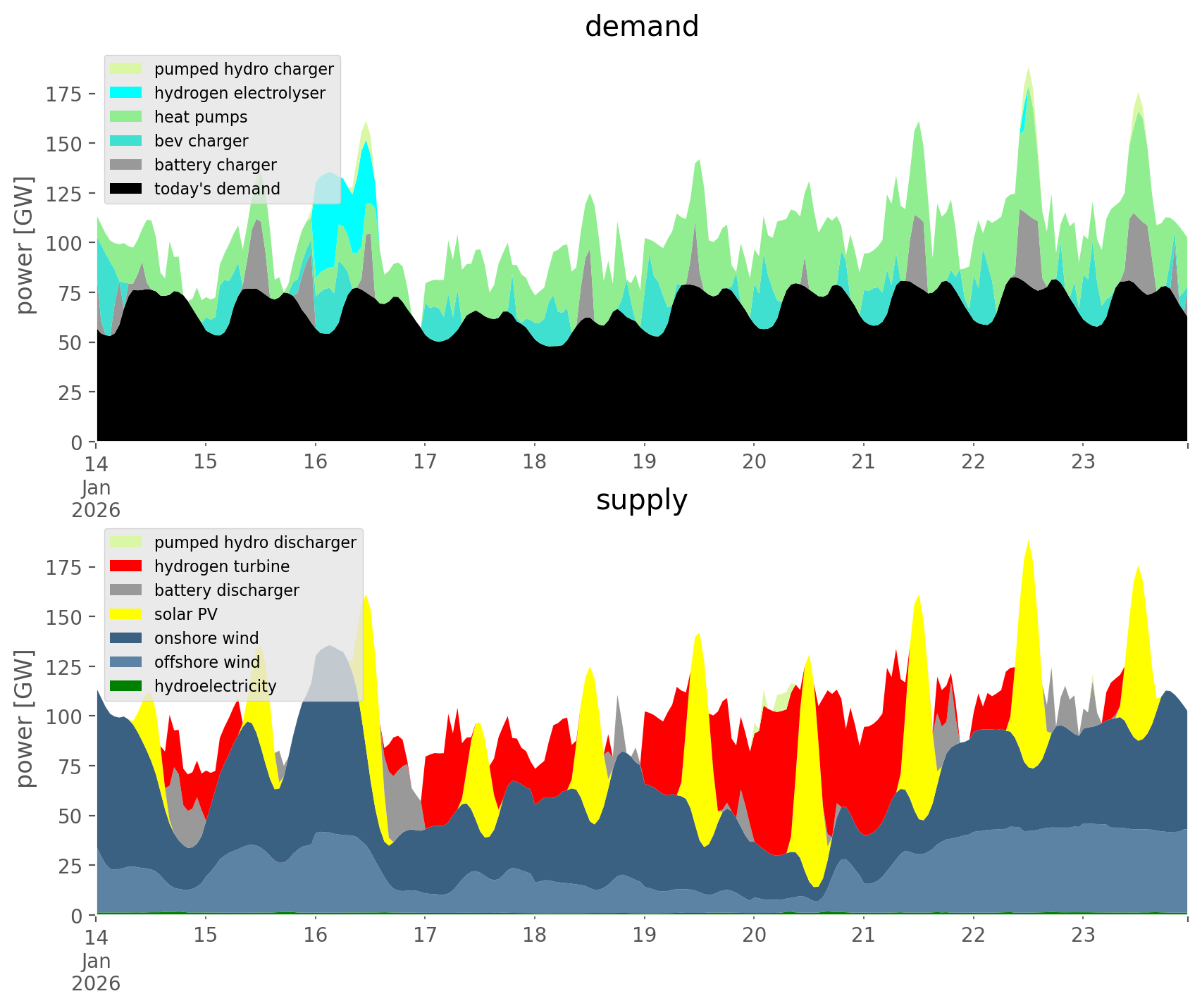Viewport: 1202px width, 1008px height.
Task: Click the 175 y-axis tick on demand chart
Action: [x=64, y=94]
